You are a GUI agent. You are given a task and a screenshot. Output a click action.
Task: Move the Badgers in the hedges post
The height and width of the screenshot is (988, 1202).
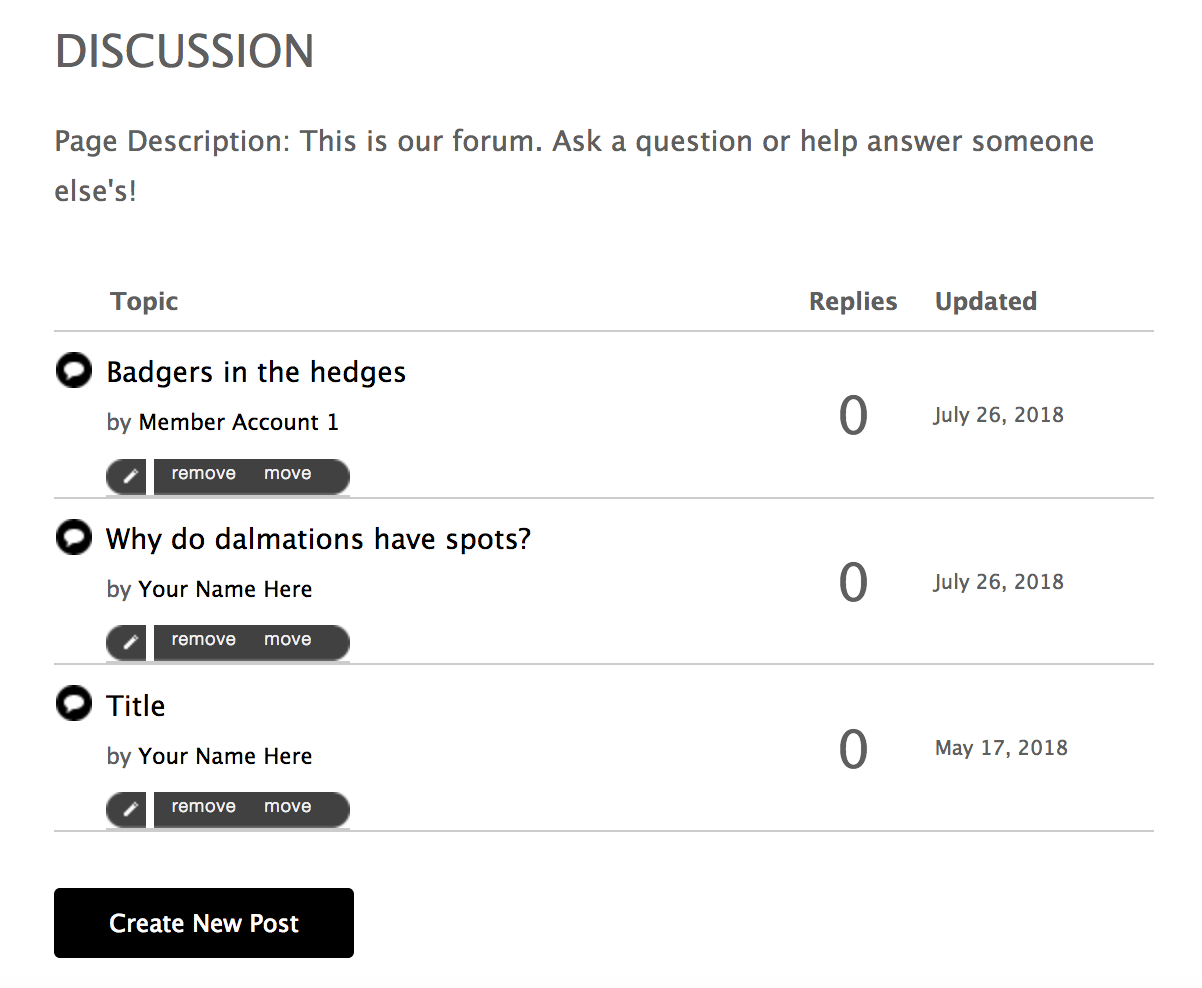click(x=288, y=474)
